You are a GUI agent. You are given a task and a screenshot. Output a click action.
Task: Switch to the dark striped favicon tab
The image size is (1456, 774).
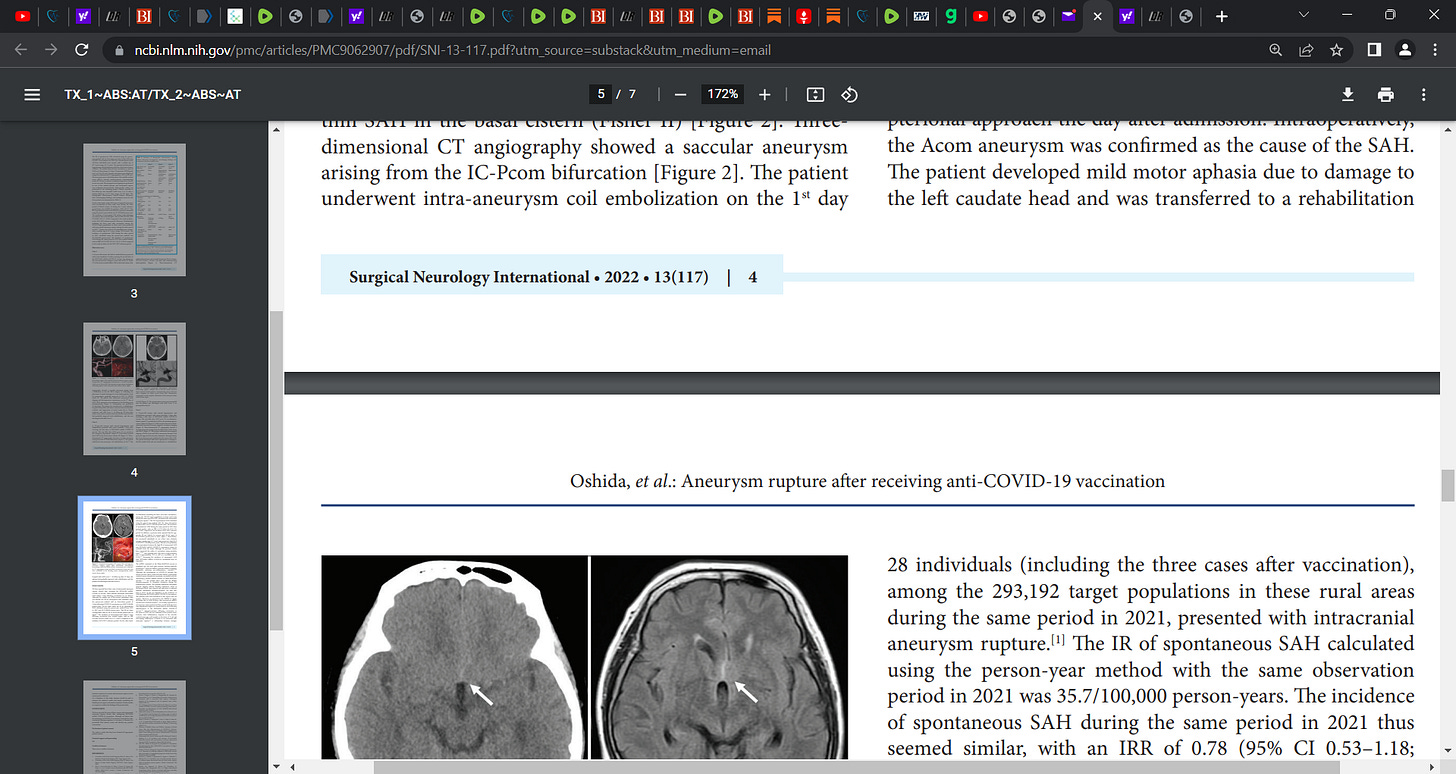(921, 16)
